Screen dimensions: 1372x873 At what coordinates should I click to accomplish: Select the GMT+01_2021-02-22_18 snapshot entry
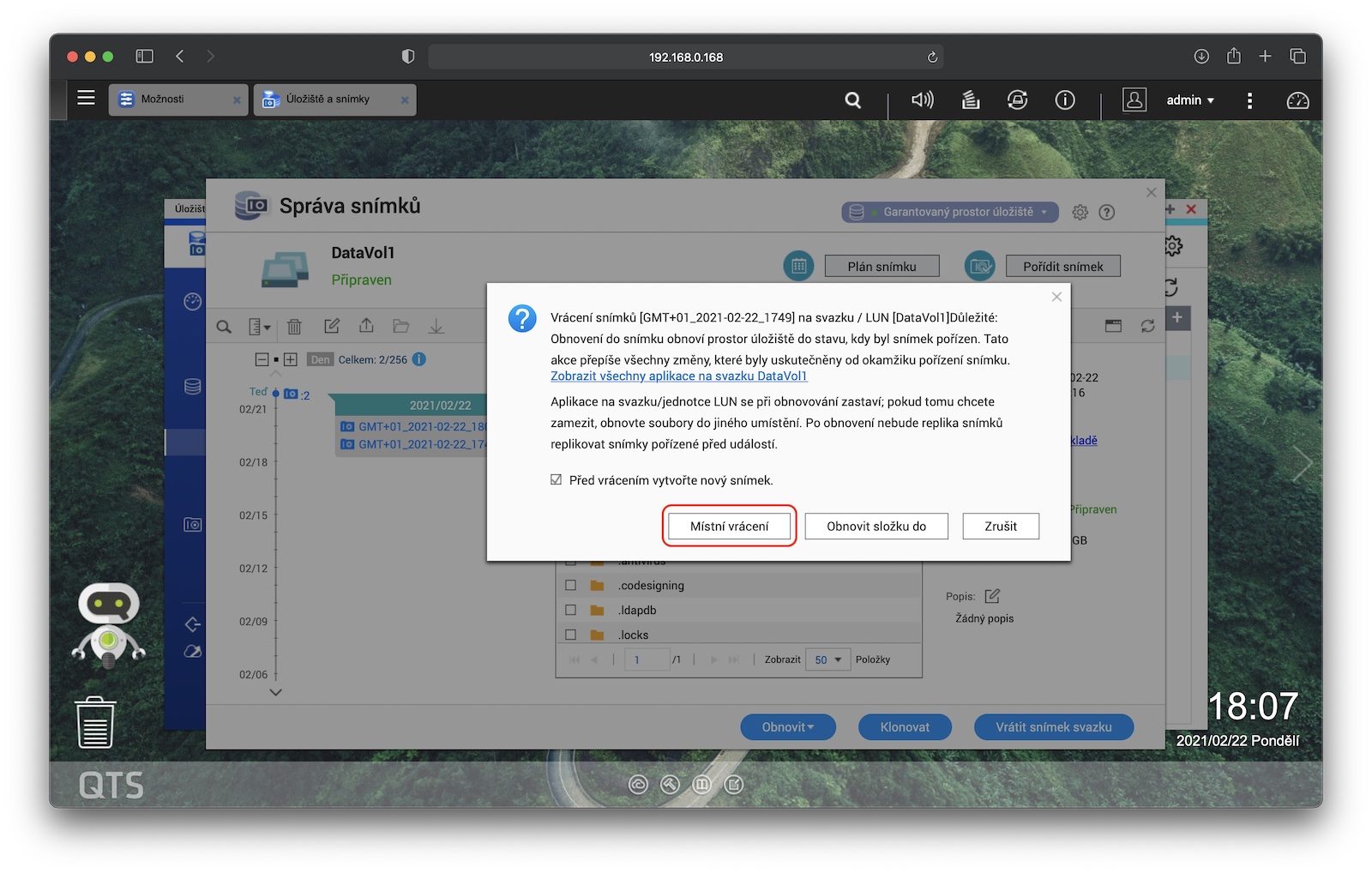click(414, 426)
